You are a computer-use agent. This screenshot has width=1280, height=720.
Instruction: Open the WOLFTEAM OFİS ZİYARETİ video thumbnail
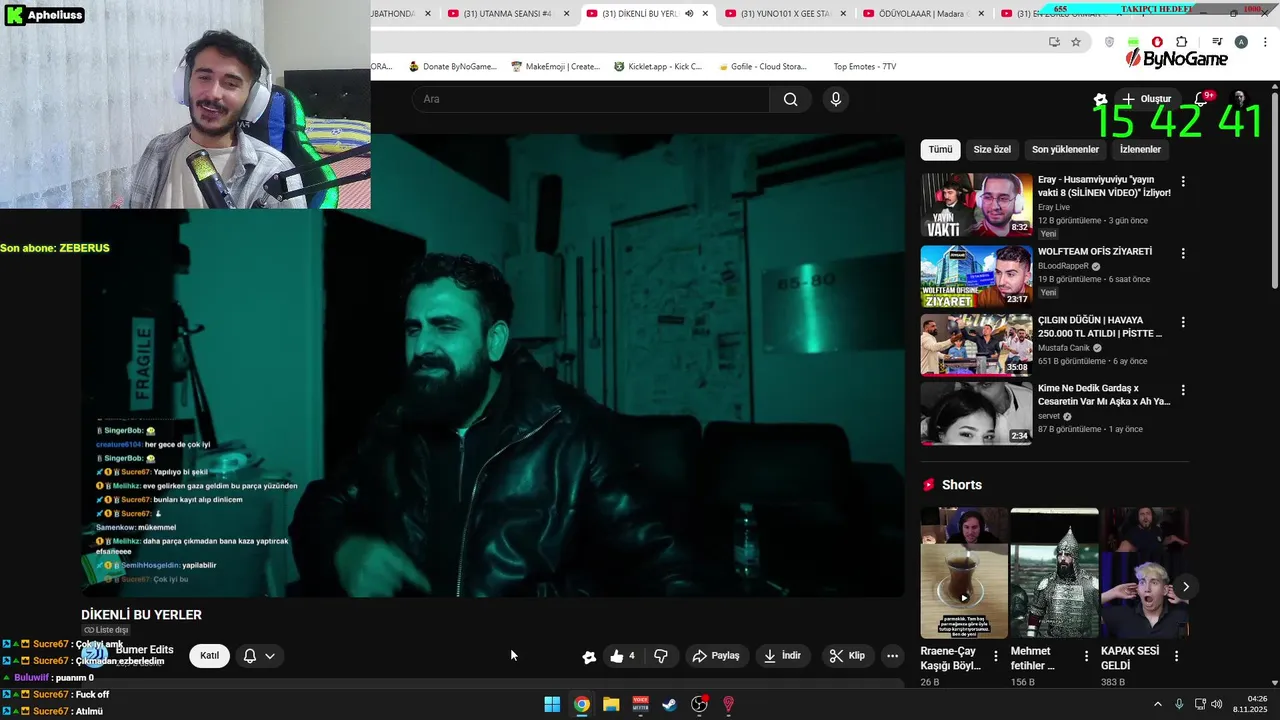976,276
